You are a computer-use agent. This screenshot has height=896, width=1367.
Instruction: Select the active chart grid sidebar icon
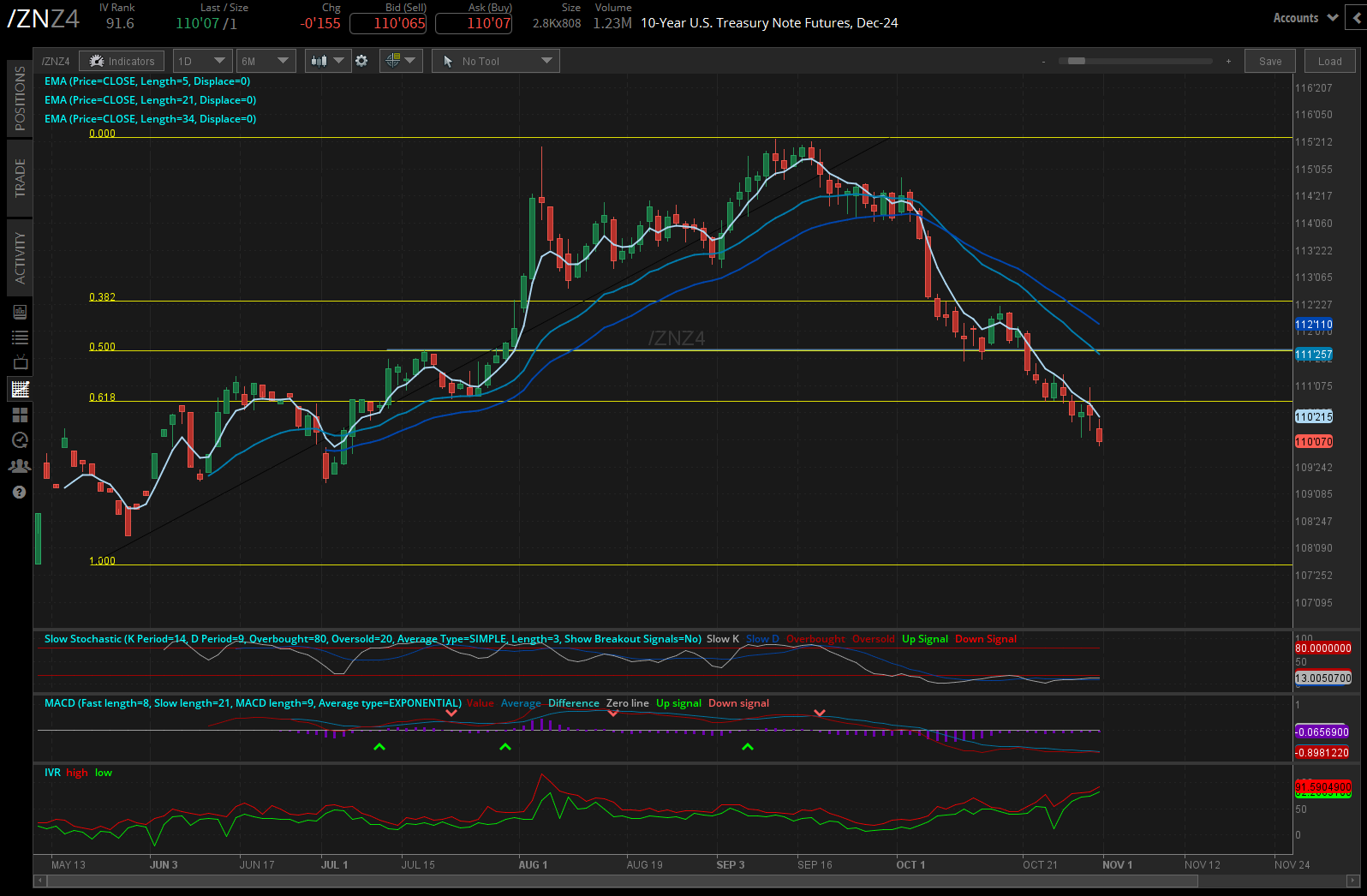coord(20,389)
